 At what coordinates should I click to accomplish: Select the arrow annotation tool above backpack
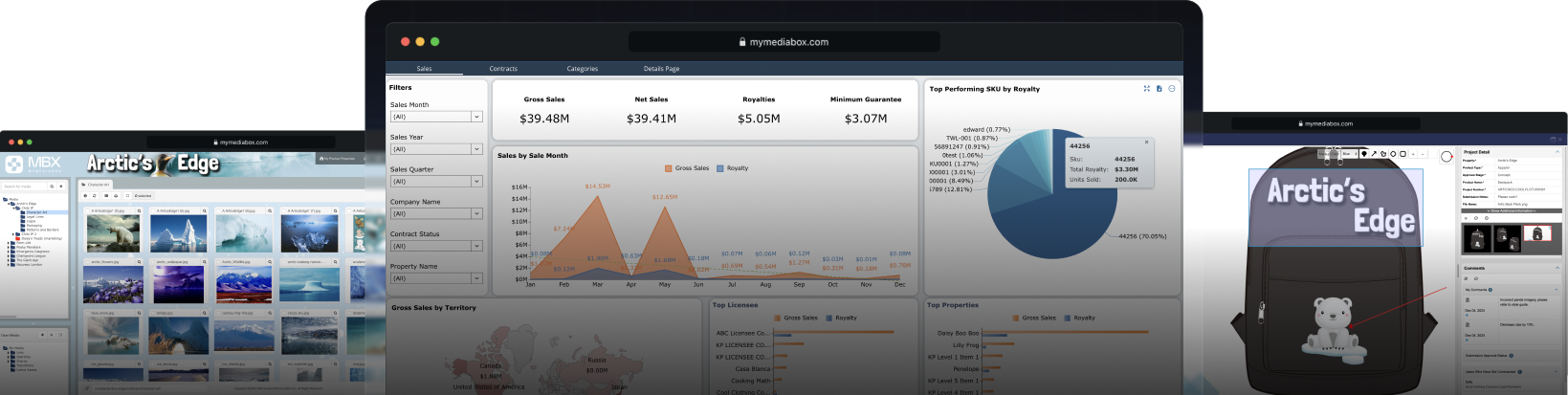click(1374, 153)
